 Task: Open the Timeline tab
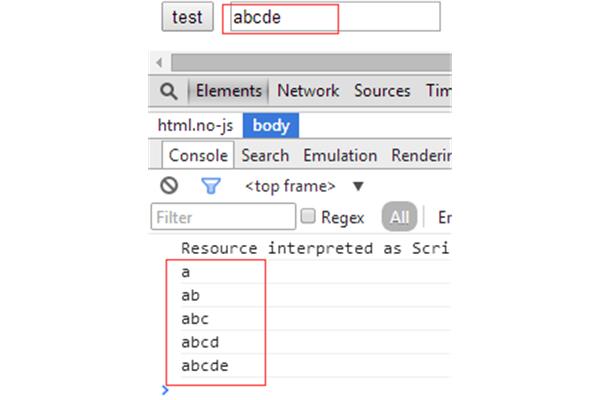(439, 91)
